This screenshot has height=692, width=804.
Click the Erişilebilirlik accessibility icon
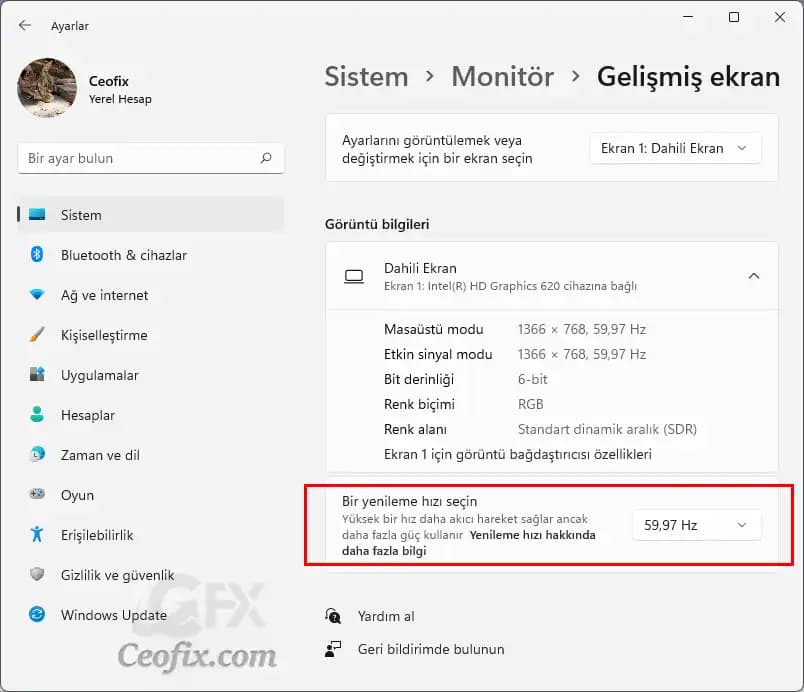[37, 535]
